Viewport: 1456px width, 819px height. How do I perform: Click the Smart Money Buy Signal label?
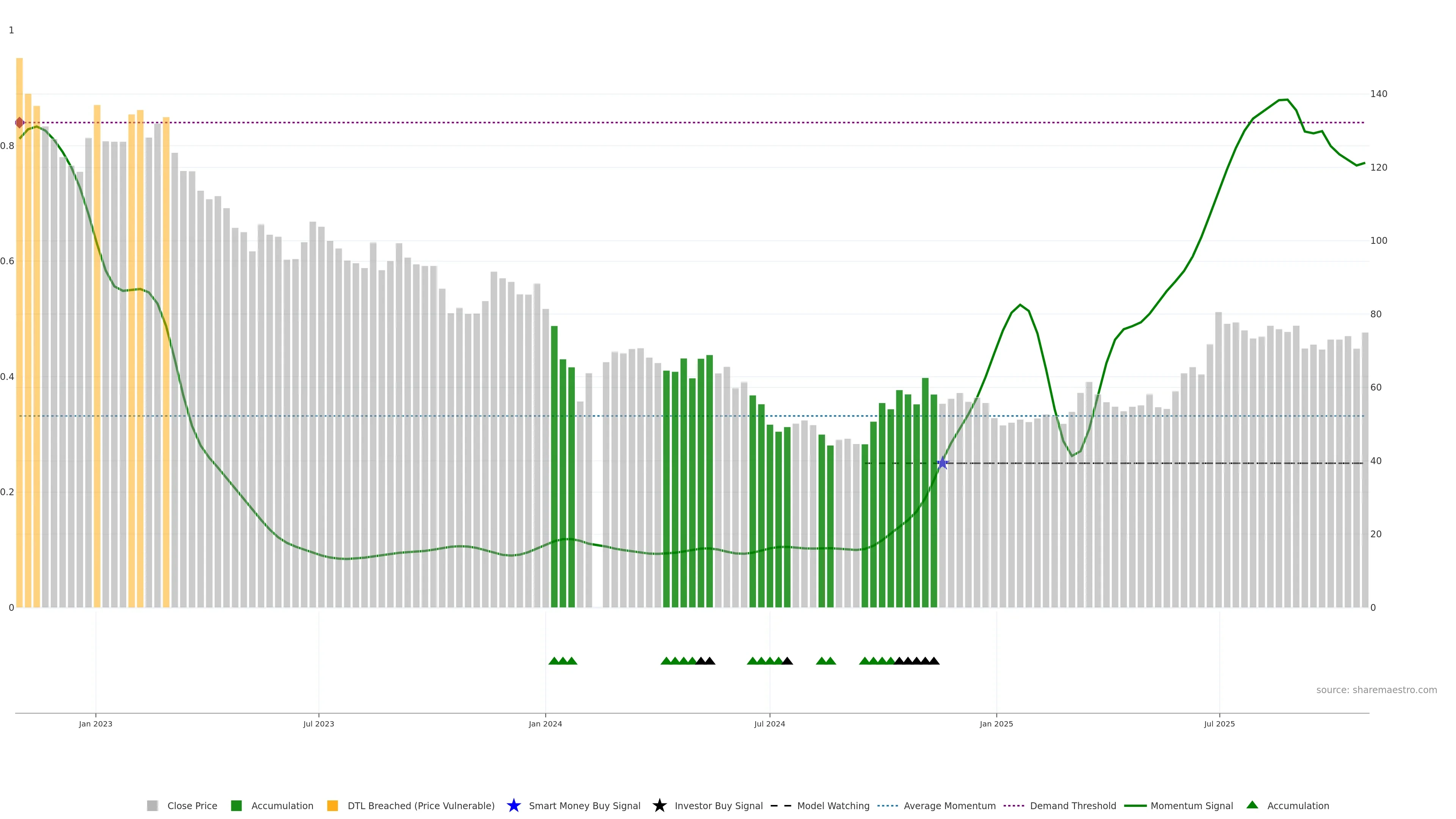pos(584,805)
